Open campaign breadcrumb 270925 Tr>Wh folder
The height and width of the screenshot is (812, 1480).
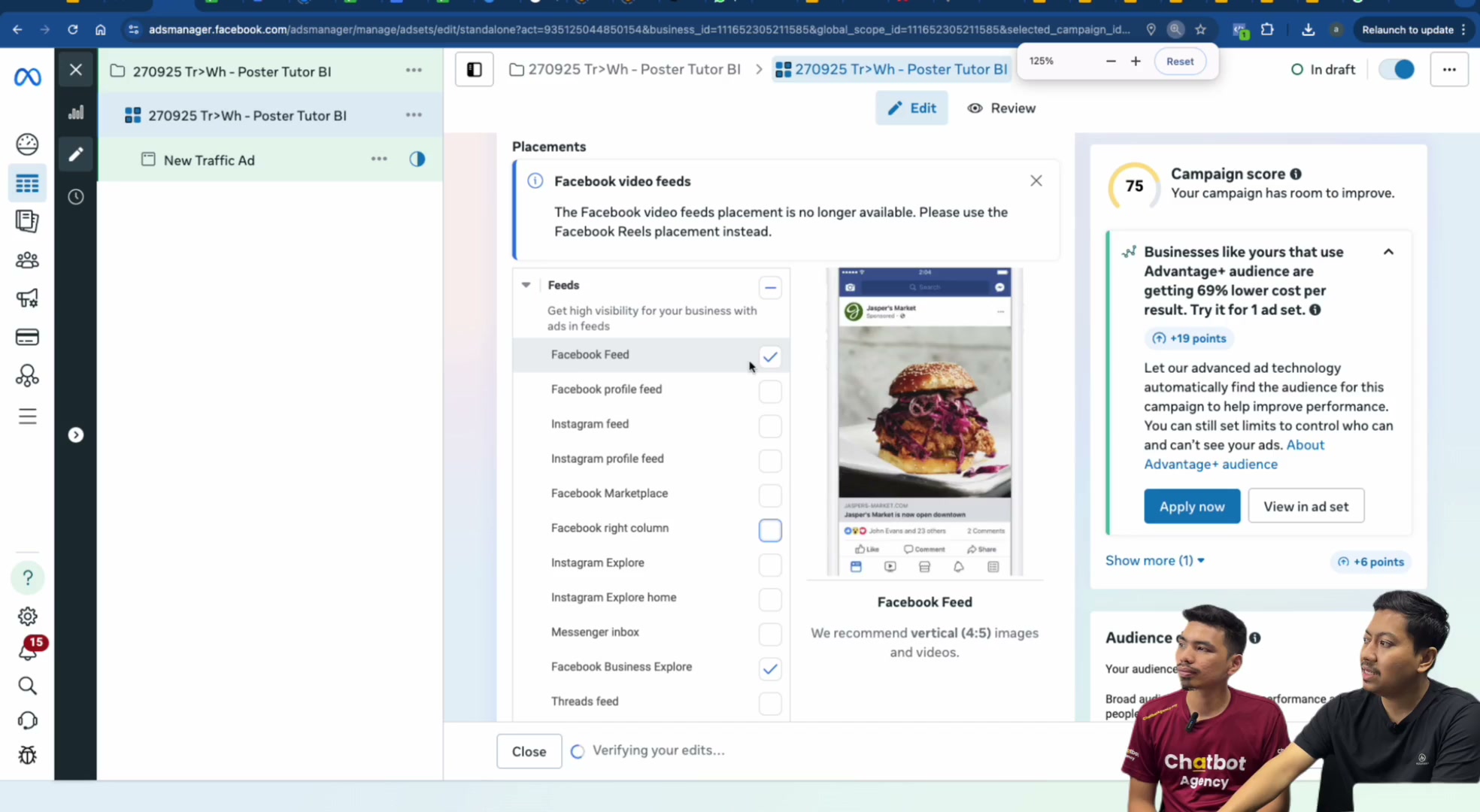point(625,69)
